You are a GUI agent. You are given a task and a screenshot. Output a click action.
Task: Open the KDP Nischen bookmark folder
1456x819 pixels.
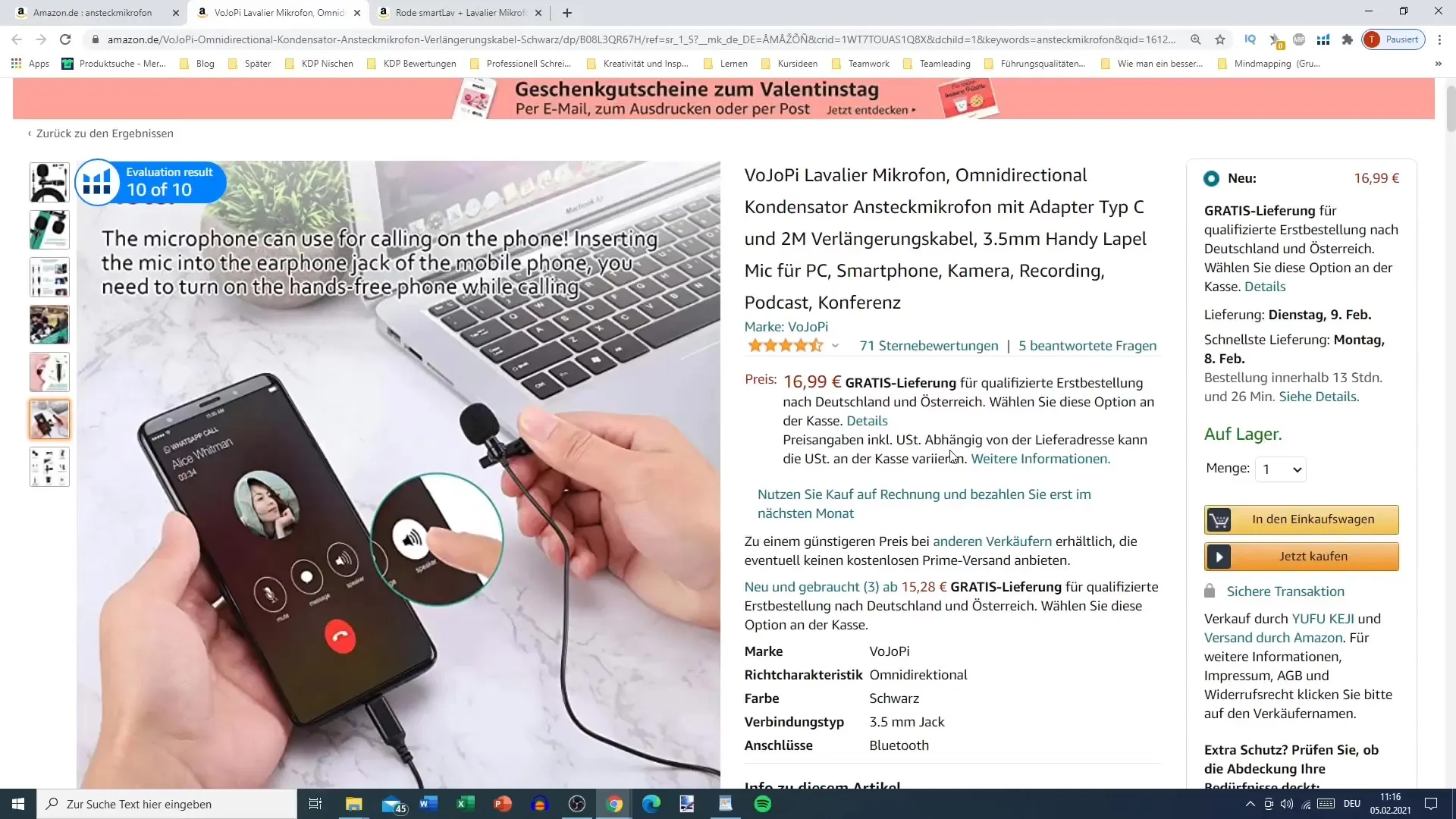pyautogui.click(x=318, y=64)
